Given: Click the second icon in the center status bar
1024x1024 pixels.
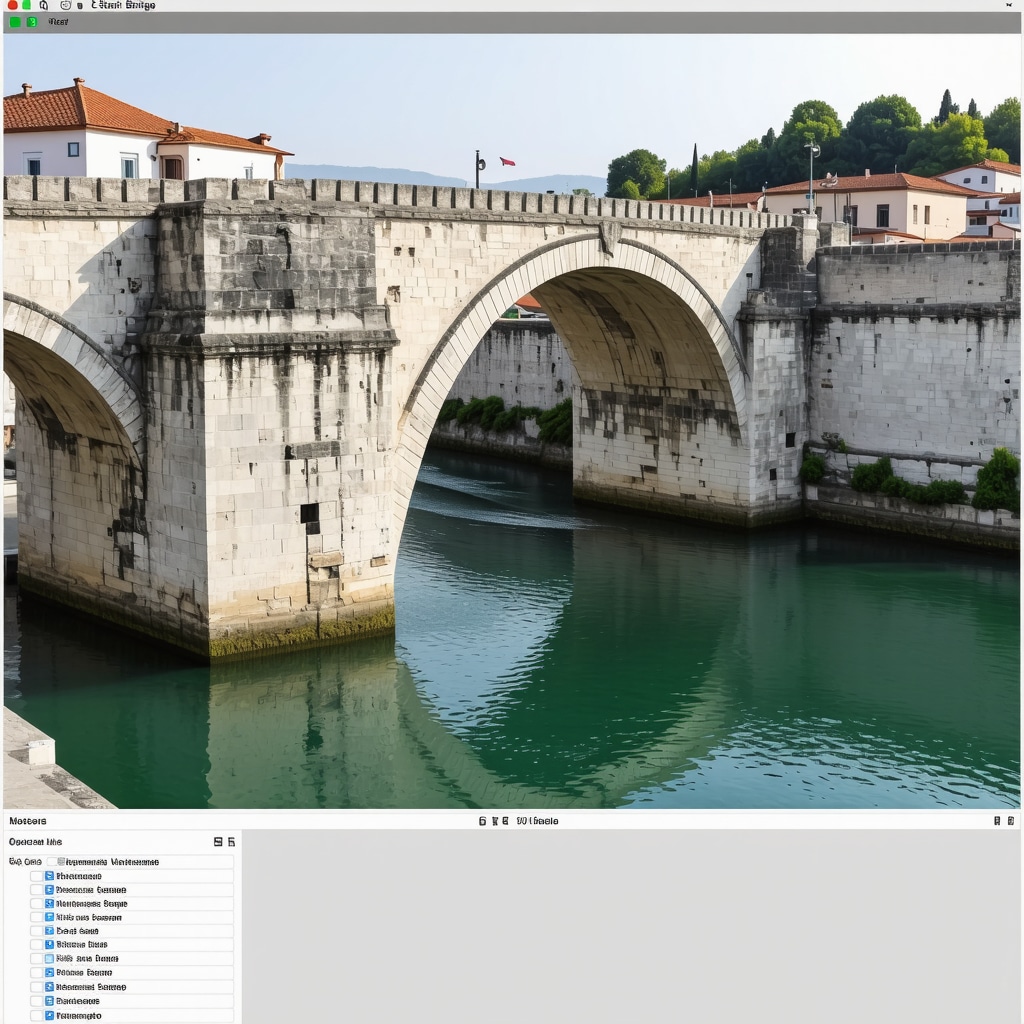Looking at the screenshot, I should coord(494,821).
